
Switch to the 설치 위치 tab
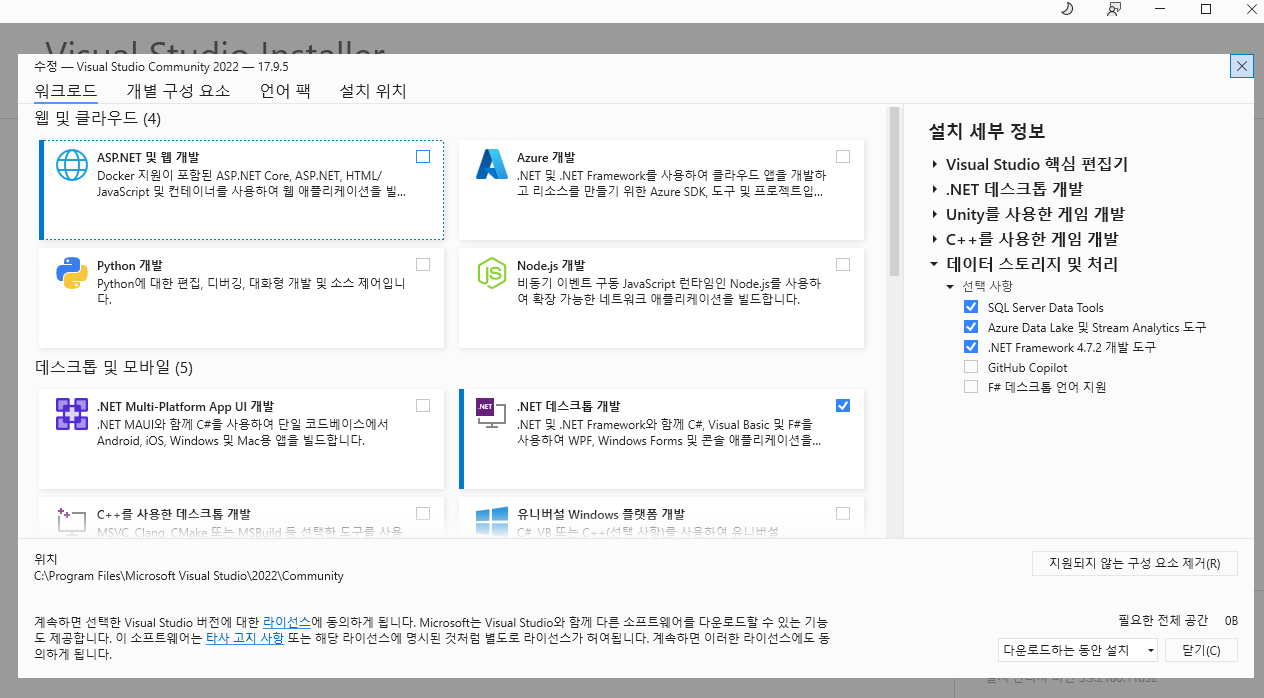click(373, 91)
